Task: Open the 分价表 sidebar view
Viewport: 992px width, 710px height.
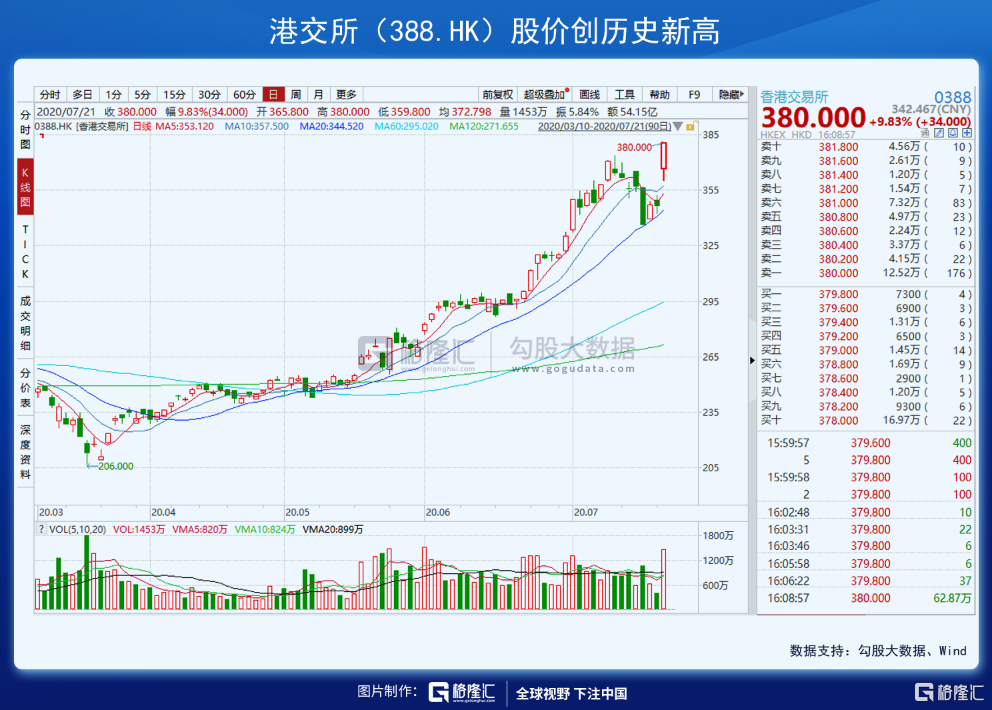Action: point(25,387)
